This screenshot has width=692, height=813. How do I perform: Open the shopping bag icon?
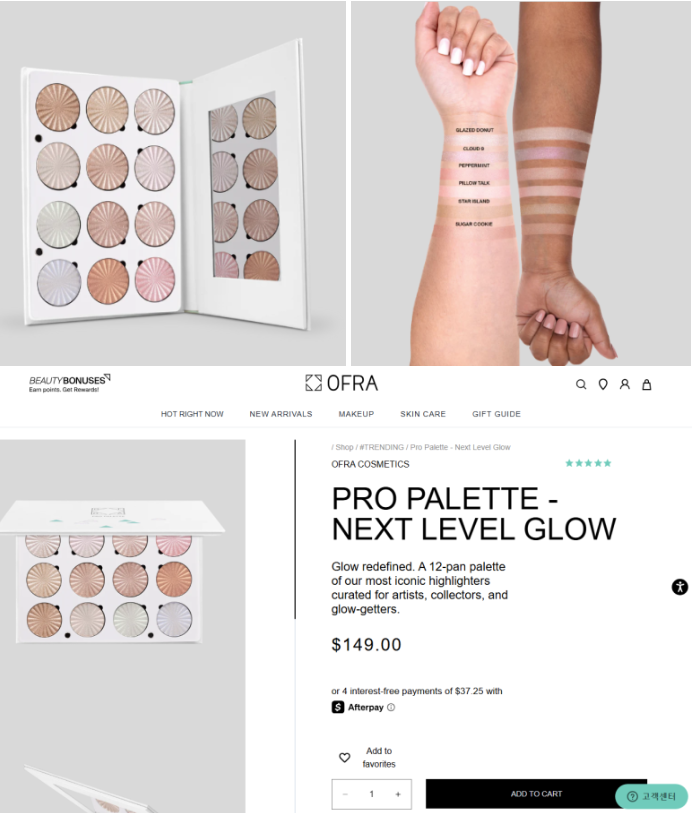coord(646,384)
